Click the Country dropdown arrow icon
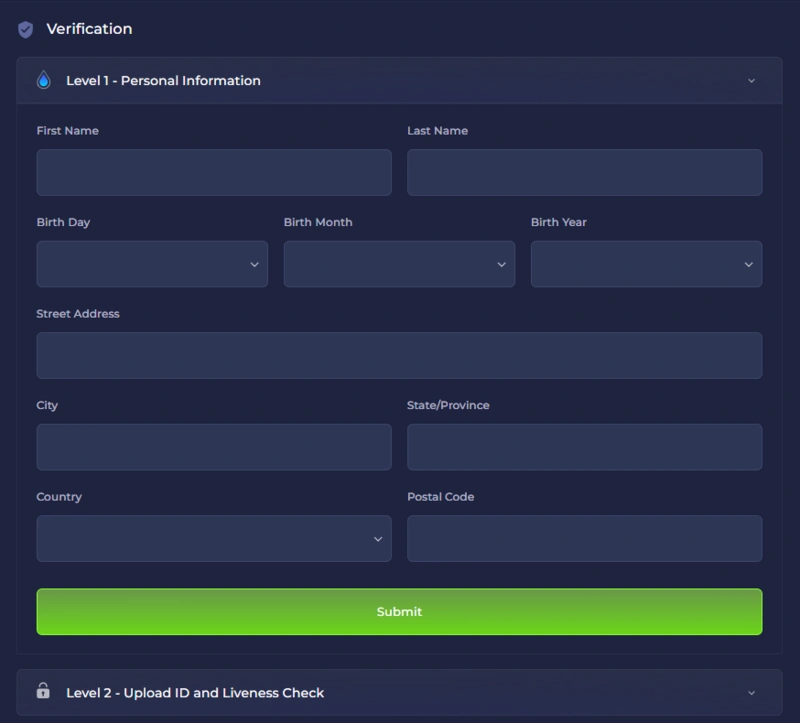This screenshot has height=723, width=800. (x=378, y=538)
